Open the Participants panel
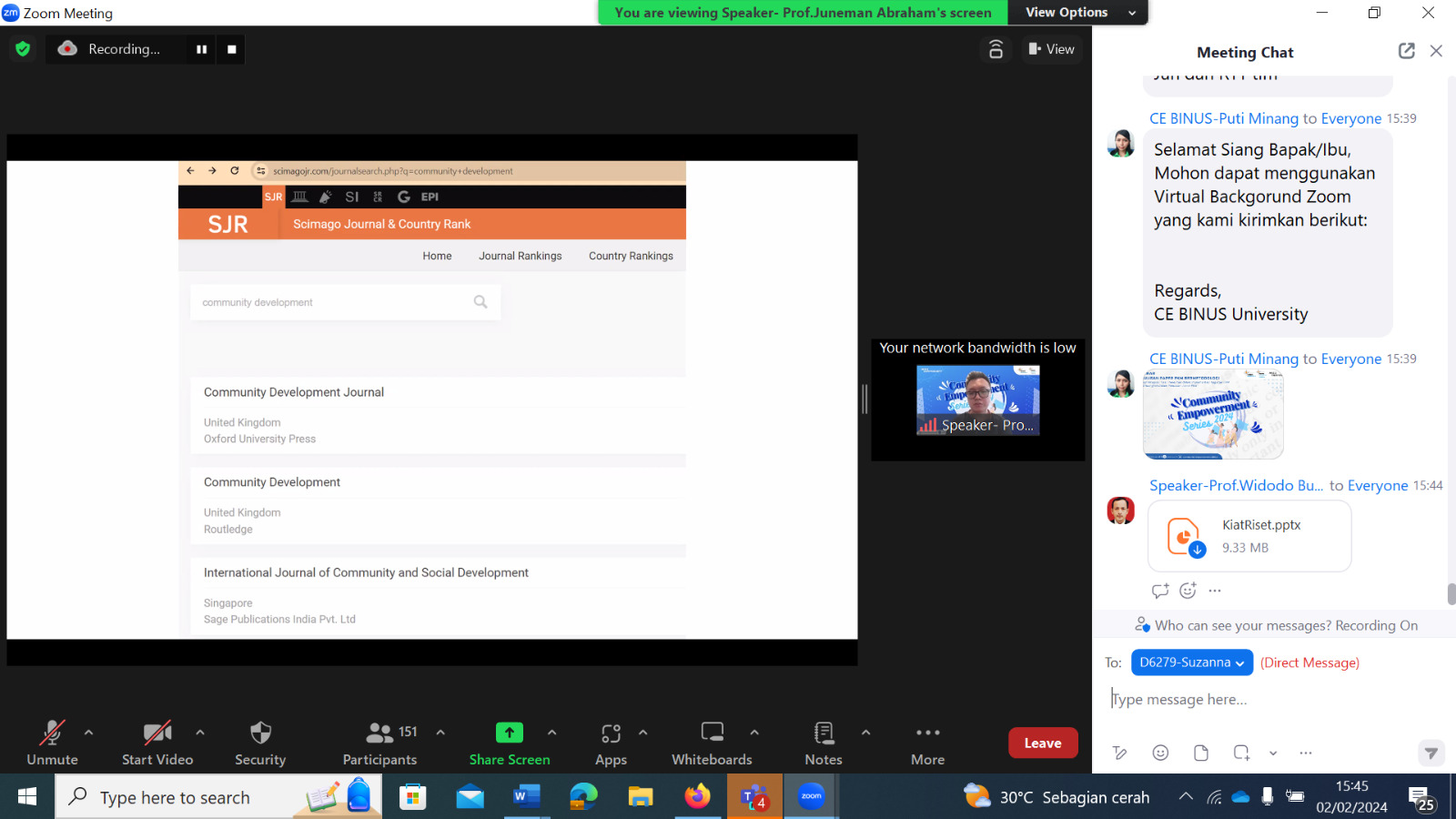Image resolution: width=1456 pixels, height=819 pixels. coord(379,743)
